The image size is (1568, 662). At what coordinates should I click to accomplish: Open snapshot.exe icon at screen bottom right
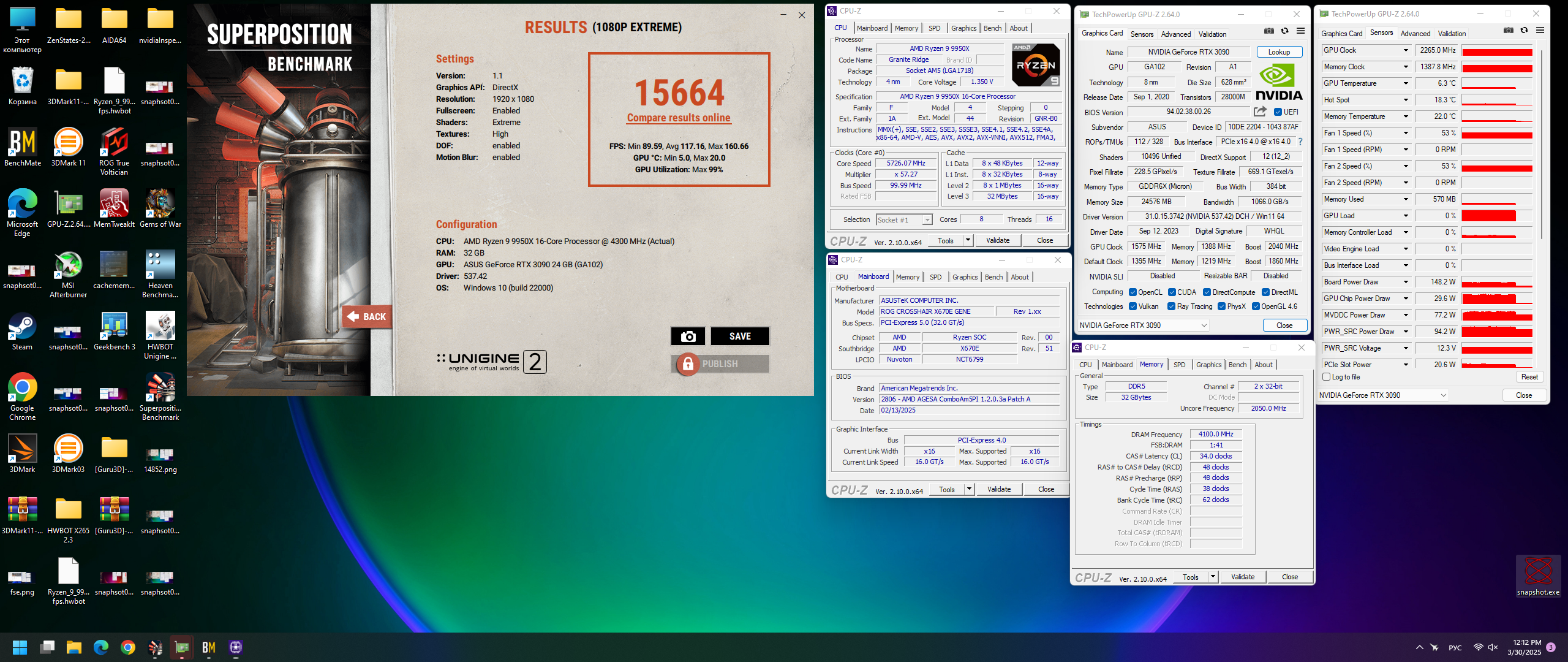(1538, 576)
